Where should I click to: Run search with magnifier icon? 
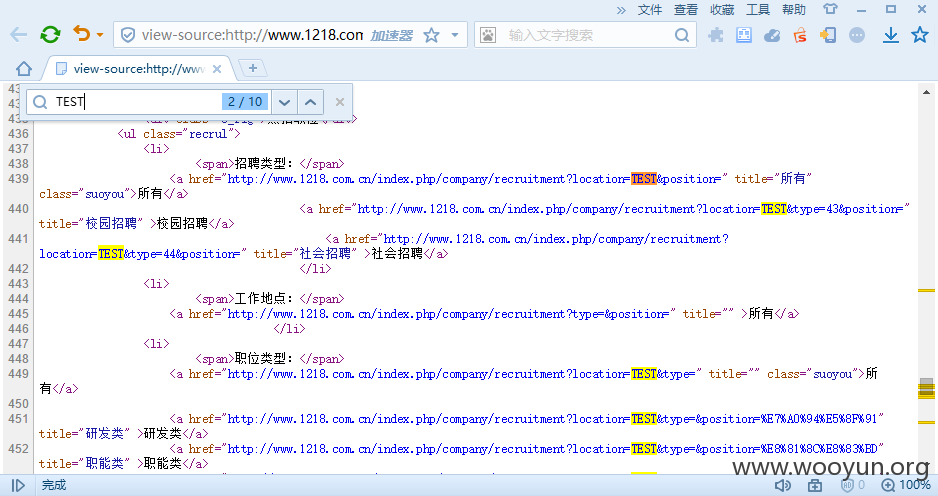[x=682, y=35]
